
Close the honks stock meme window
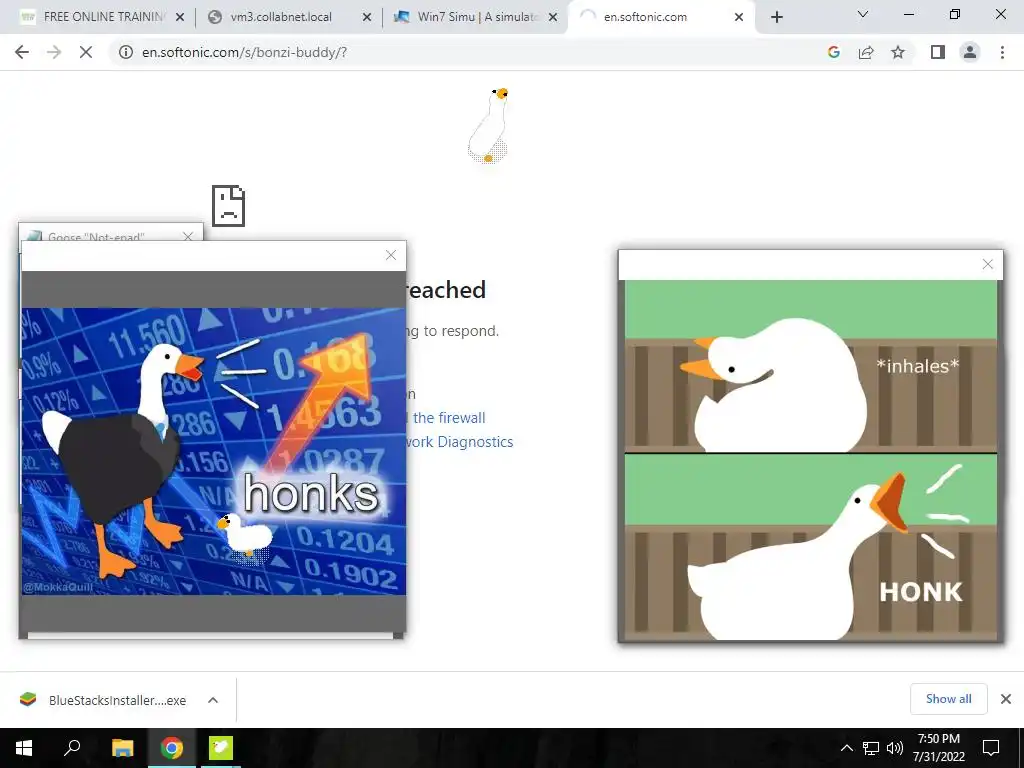click(391, 255)
